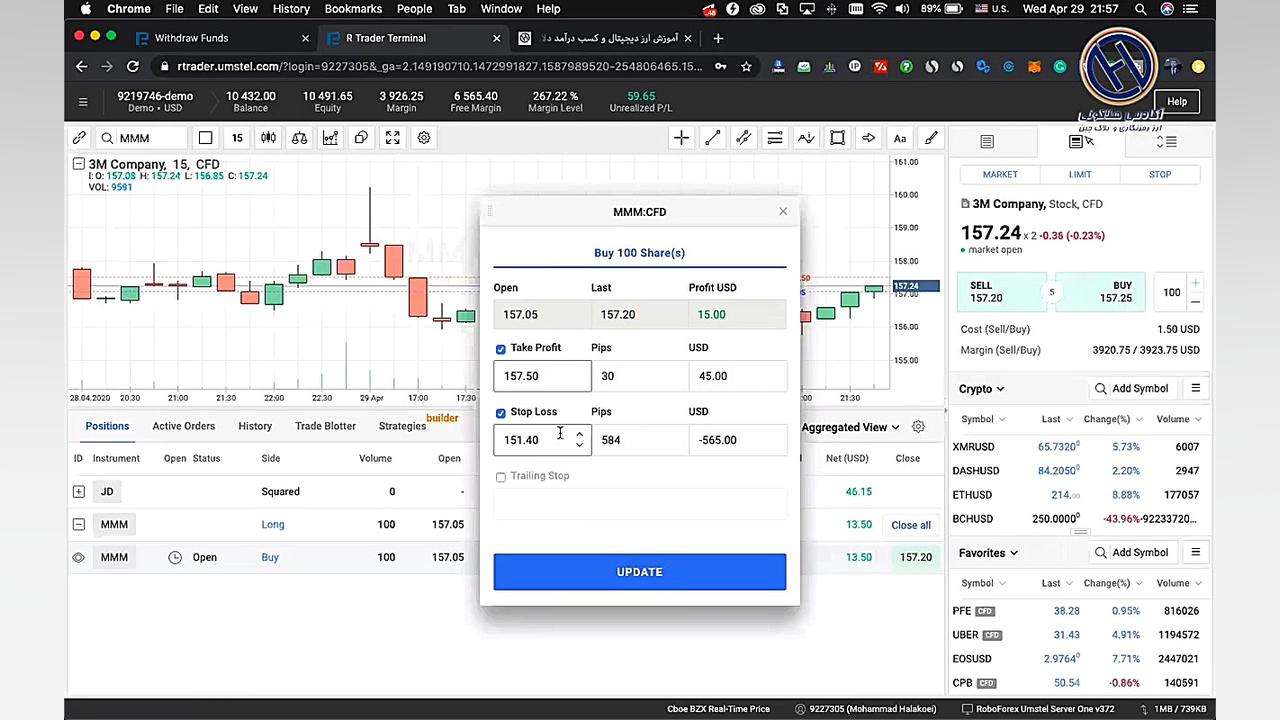Image resolution: width=1280 pixels, height=720 pixels.
Task: Click the Take Profit price field
Action: [x=542, y=376]
